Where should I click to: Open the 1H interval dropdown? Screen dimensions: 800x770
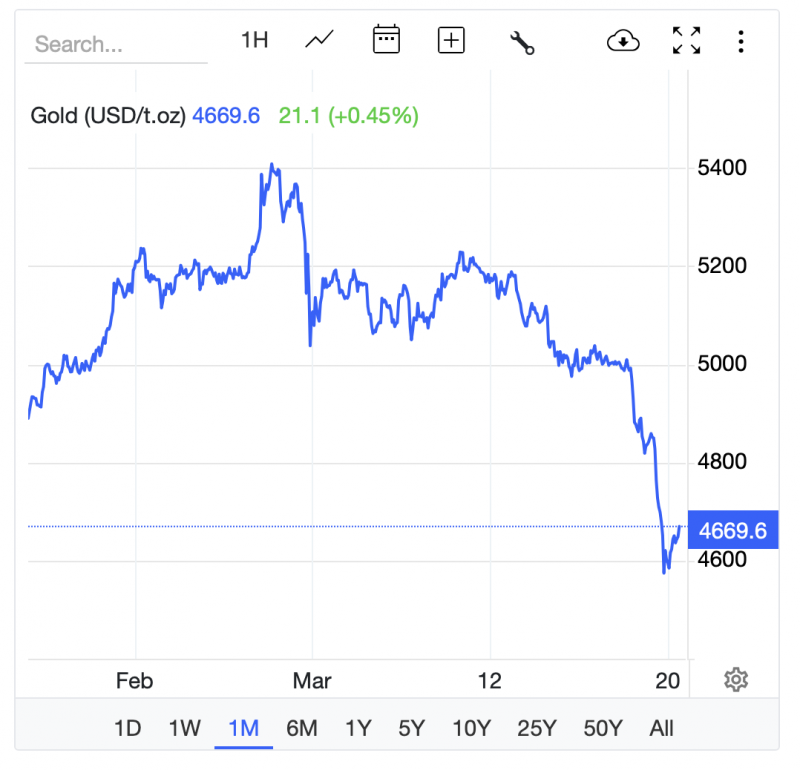click(x=255, y=40)
